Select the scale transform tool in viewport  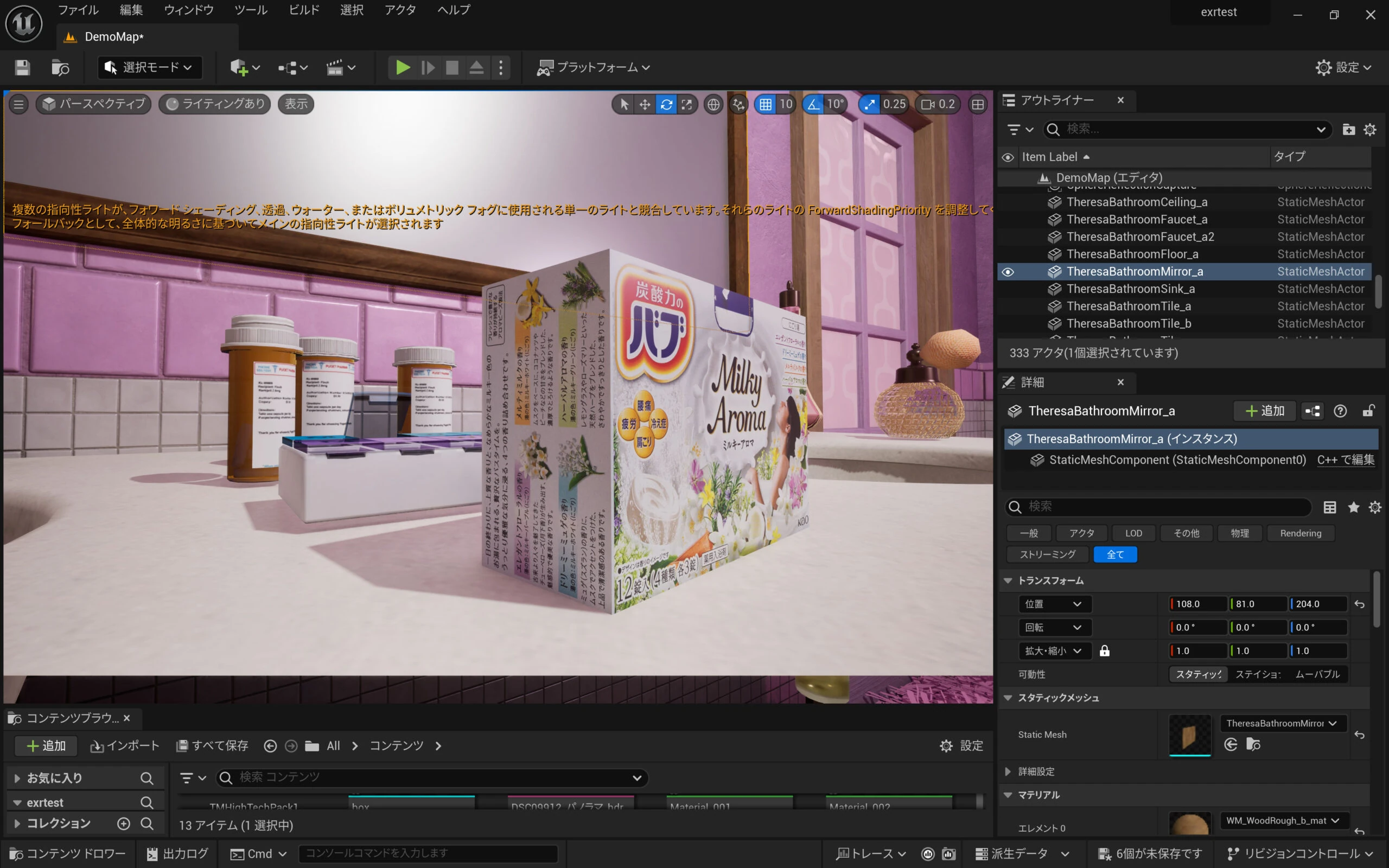pyautogui.click(x=686, y=104)
